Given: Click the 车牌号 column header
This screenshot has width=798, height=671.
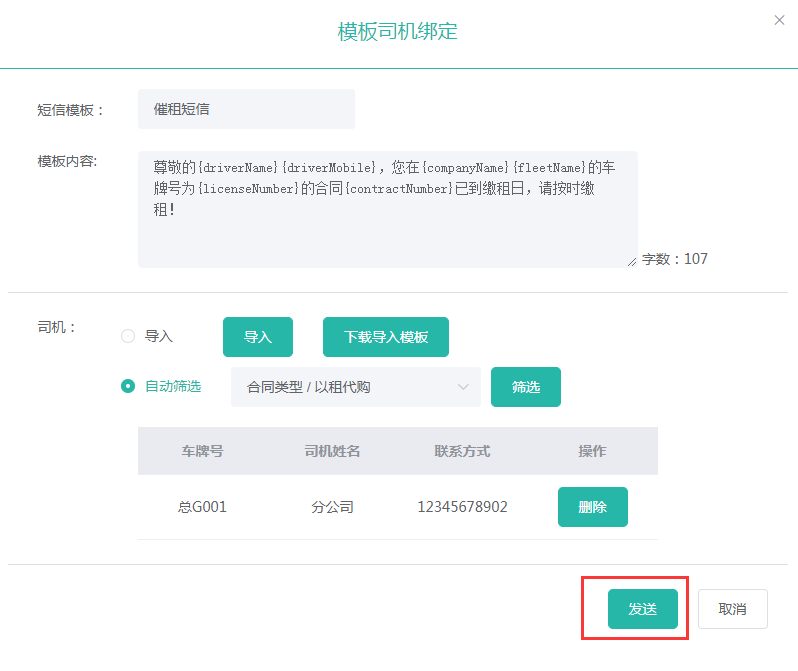Looking at the screenshot, I should [202, 451].
